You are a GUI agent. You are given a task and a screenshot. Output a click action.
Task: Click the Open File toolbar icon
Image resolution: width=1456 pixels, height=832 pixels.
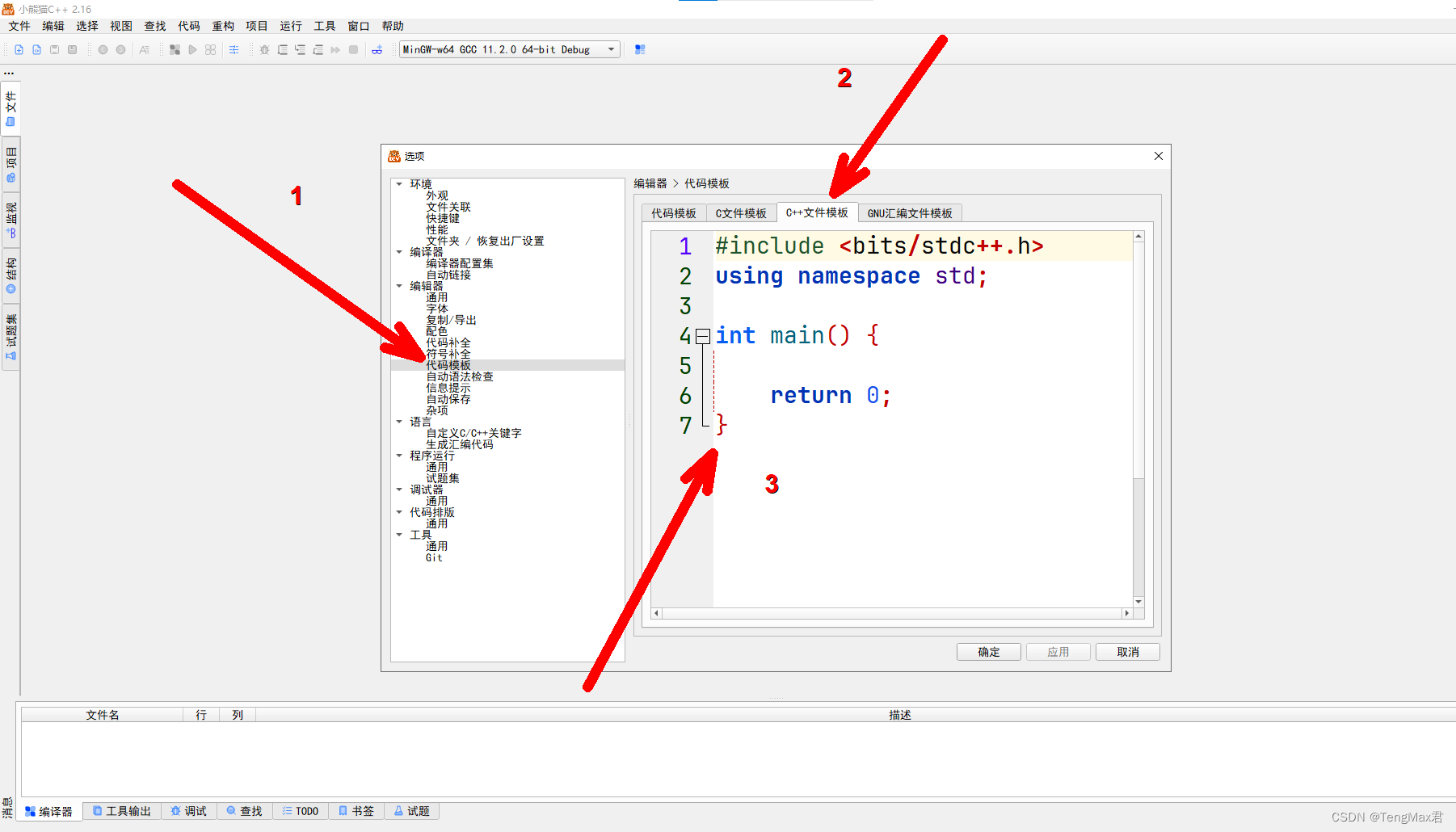click(x=37, y=50)
